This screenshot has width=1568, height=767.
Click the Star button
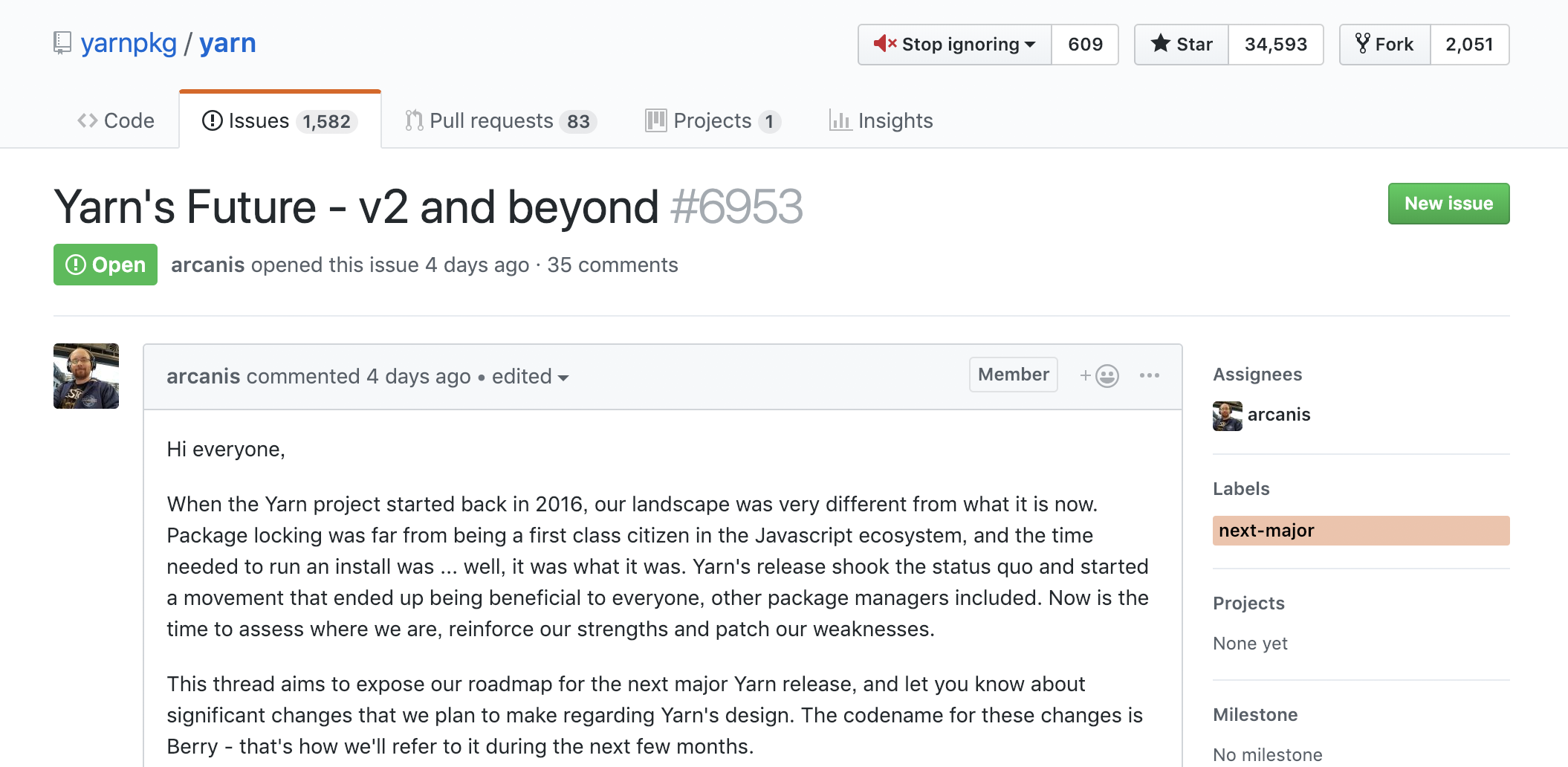[x=1182, y=45]
